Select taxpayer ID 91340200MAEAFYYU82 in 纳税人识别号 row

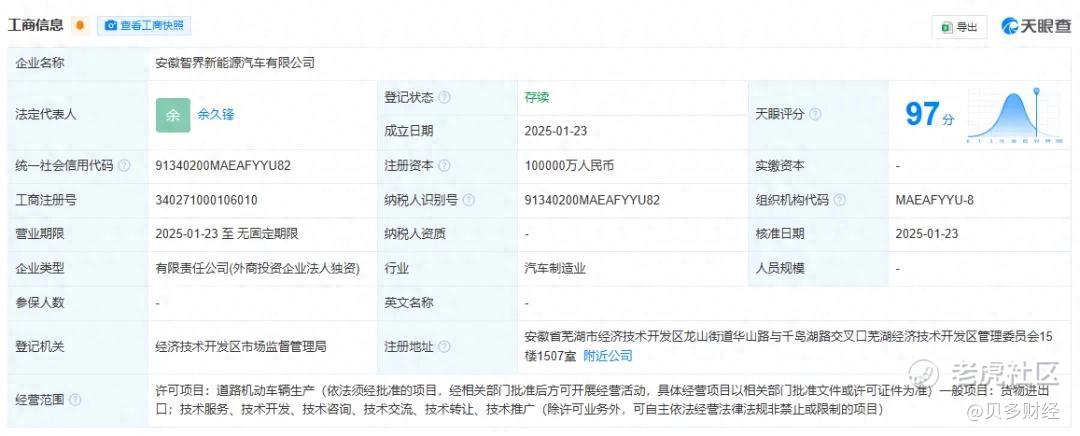[x=592, y=200]
